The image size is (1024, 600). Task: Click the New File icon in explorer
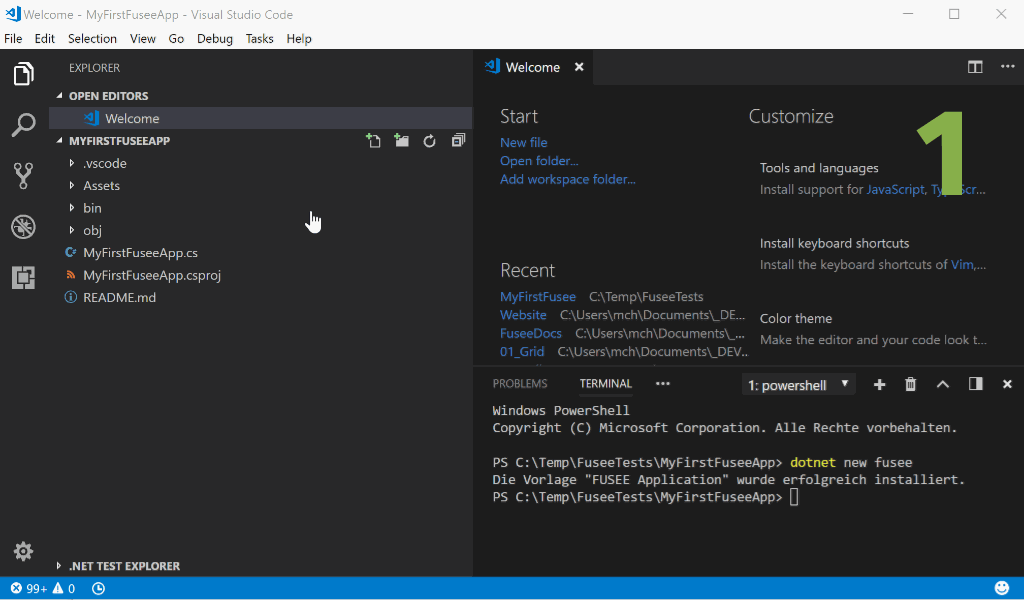(373, 140)
